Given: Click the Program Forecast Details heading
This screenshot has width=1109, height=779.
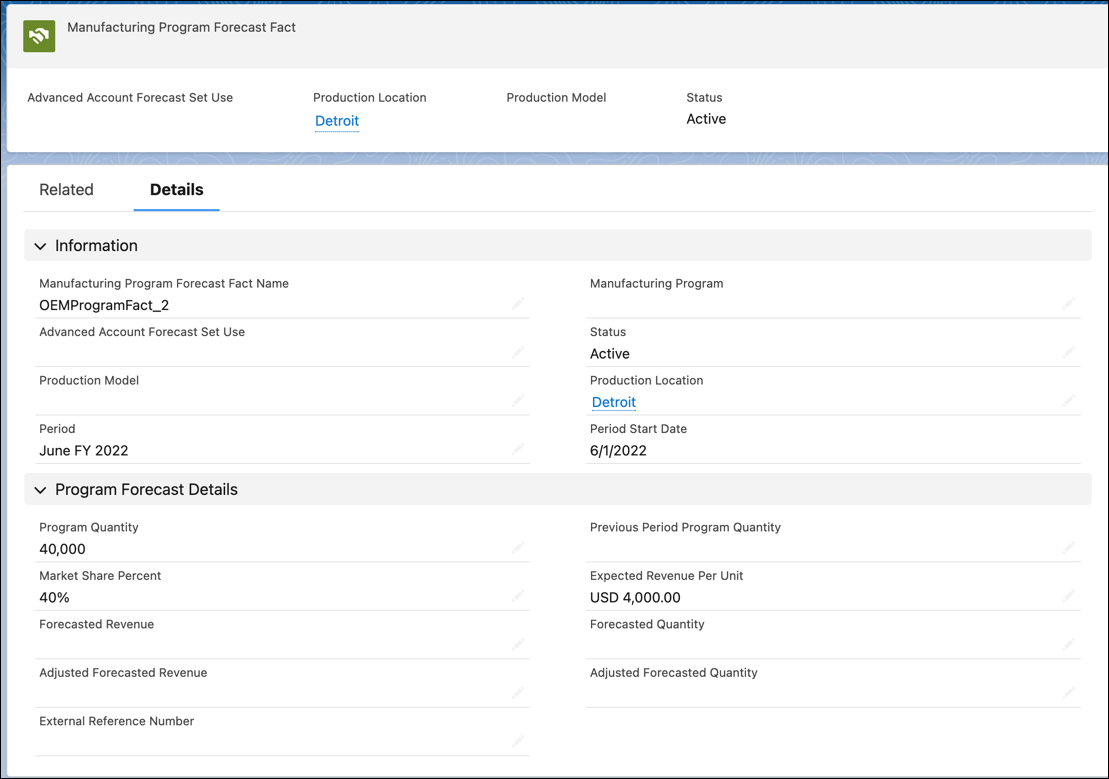Looking at the screenshot, I should tap(146, 490).
